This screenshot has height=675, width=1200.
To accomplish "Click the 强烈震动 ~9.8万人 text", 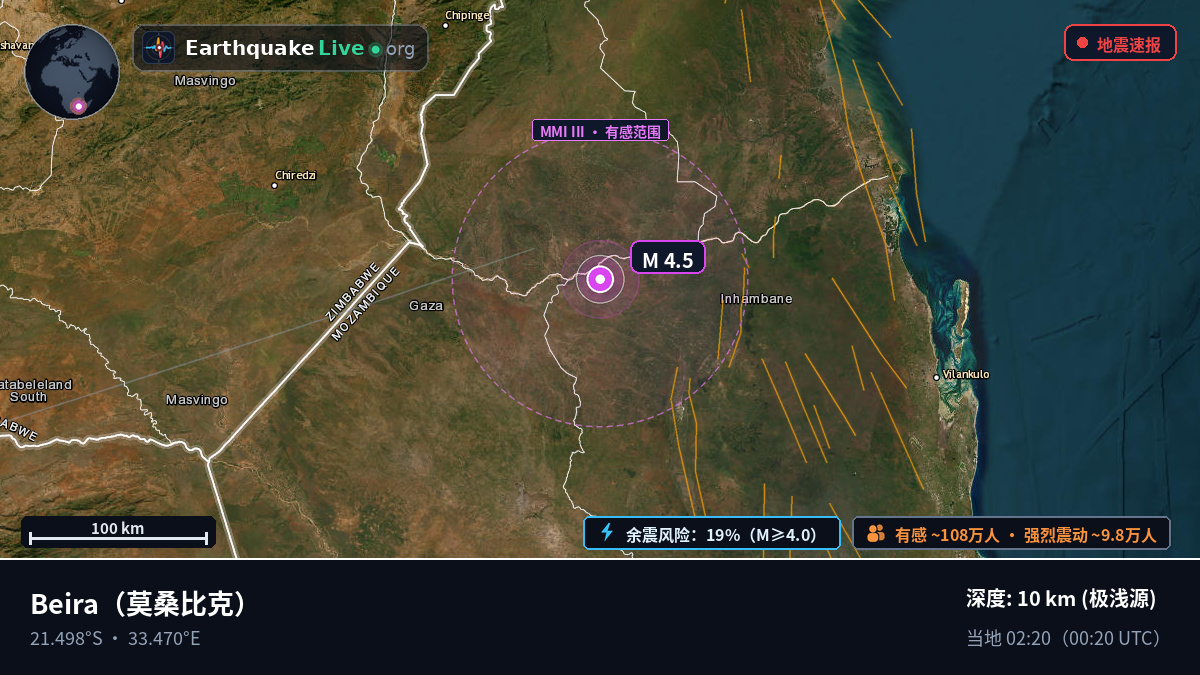I will 1090,534.
